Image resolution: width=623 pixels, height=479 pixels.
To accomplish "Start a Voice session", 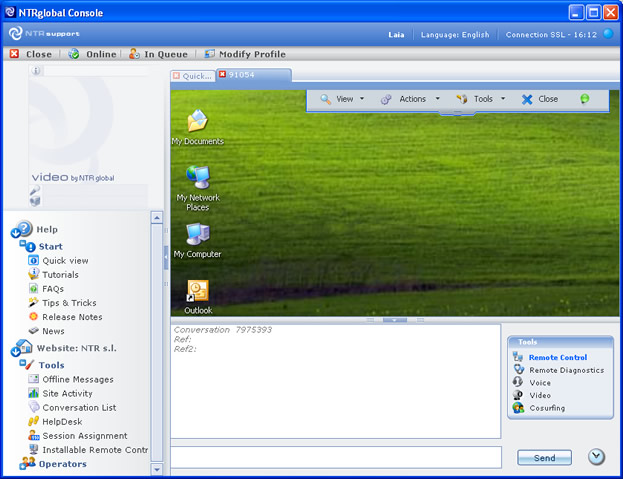I will (540, 382).
